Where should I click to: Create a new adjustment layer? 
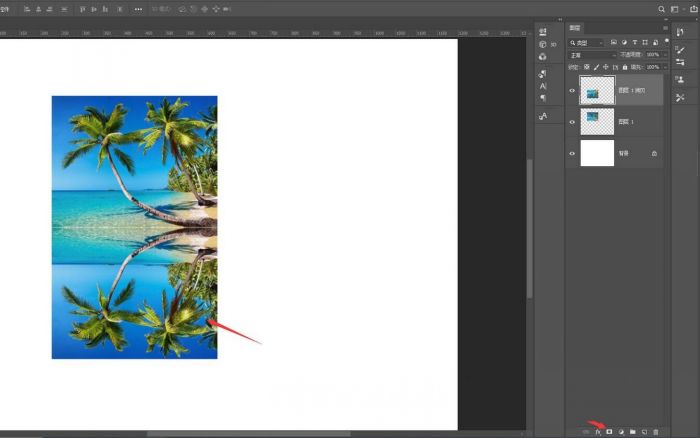pyautogui.click(x=621, y=431)
